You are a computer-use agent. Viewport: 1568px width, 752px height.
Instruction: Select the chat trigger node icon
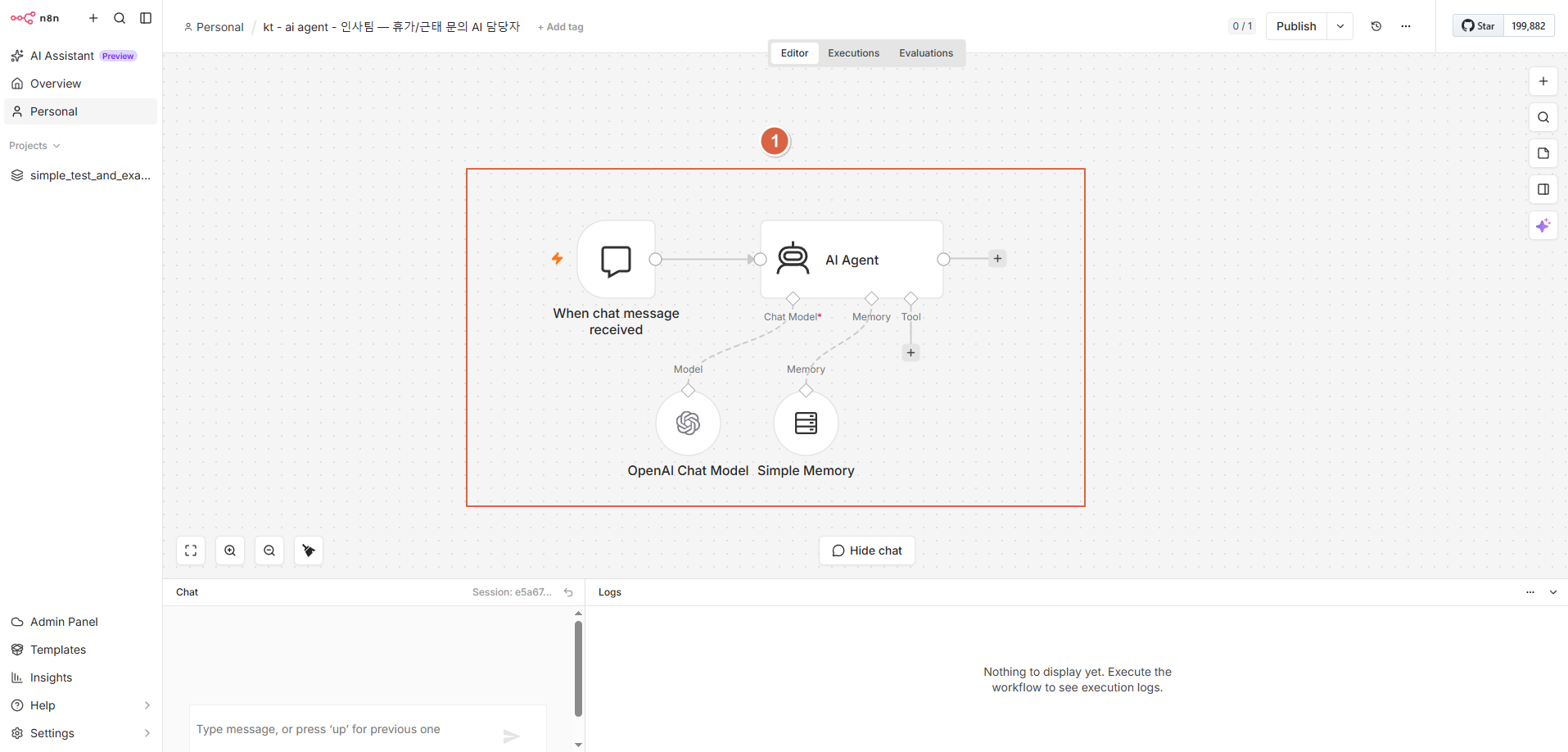(x=616, y=260)
